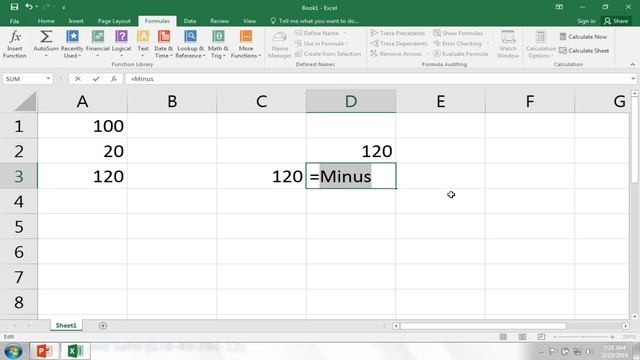Open Error Checking dropdown arrow
This screenshot has width=640, height=360.
point(487,44)
